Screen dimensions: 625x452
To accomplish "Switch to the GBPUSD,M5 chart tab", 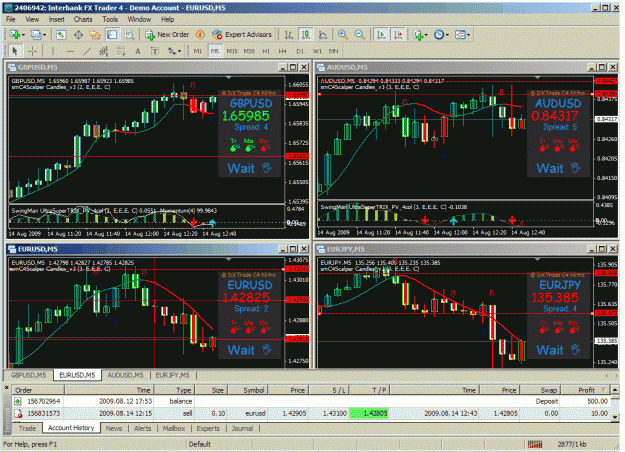I will point(28,375).
